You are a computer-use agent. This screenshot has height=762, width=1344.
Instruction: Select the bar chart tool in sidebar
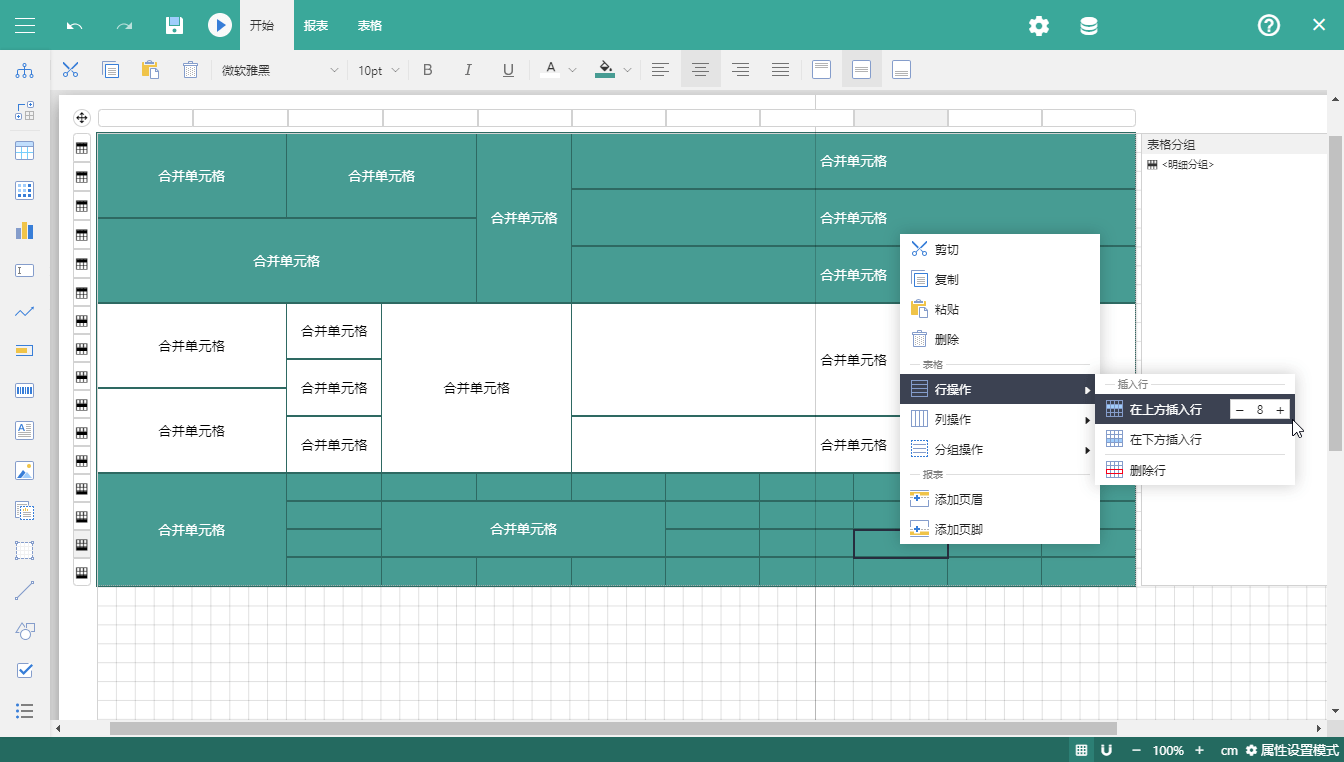pyautogui.click(x=25, y=231)
